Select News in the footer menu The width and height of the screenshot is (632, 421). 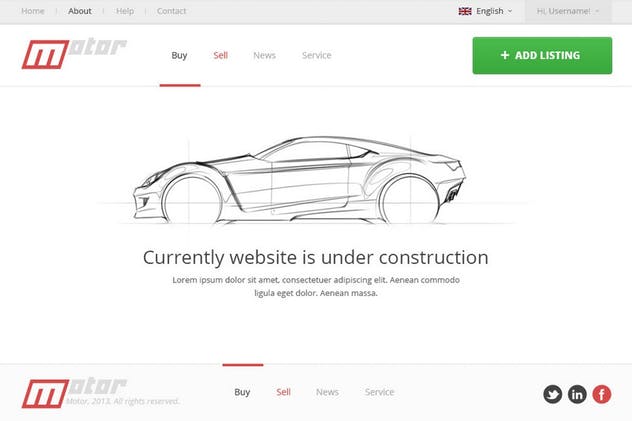point(327,392)
